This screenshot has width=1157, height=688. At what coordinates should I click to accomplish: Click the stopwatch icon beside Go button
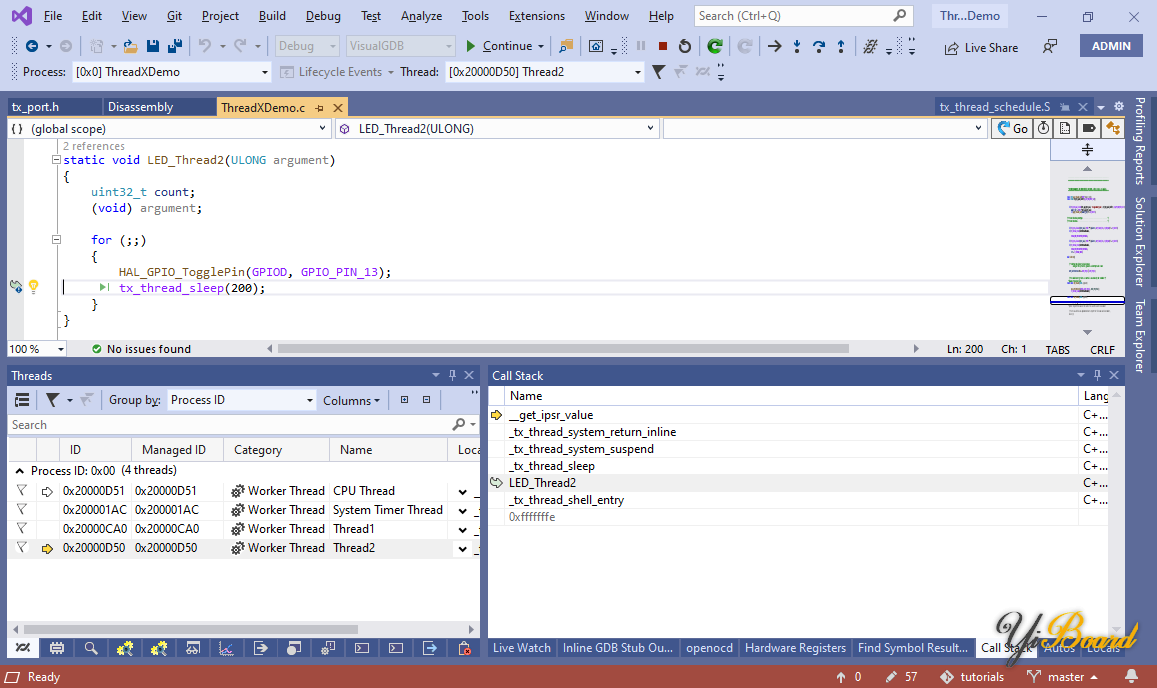tap(1043, 128)
